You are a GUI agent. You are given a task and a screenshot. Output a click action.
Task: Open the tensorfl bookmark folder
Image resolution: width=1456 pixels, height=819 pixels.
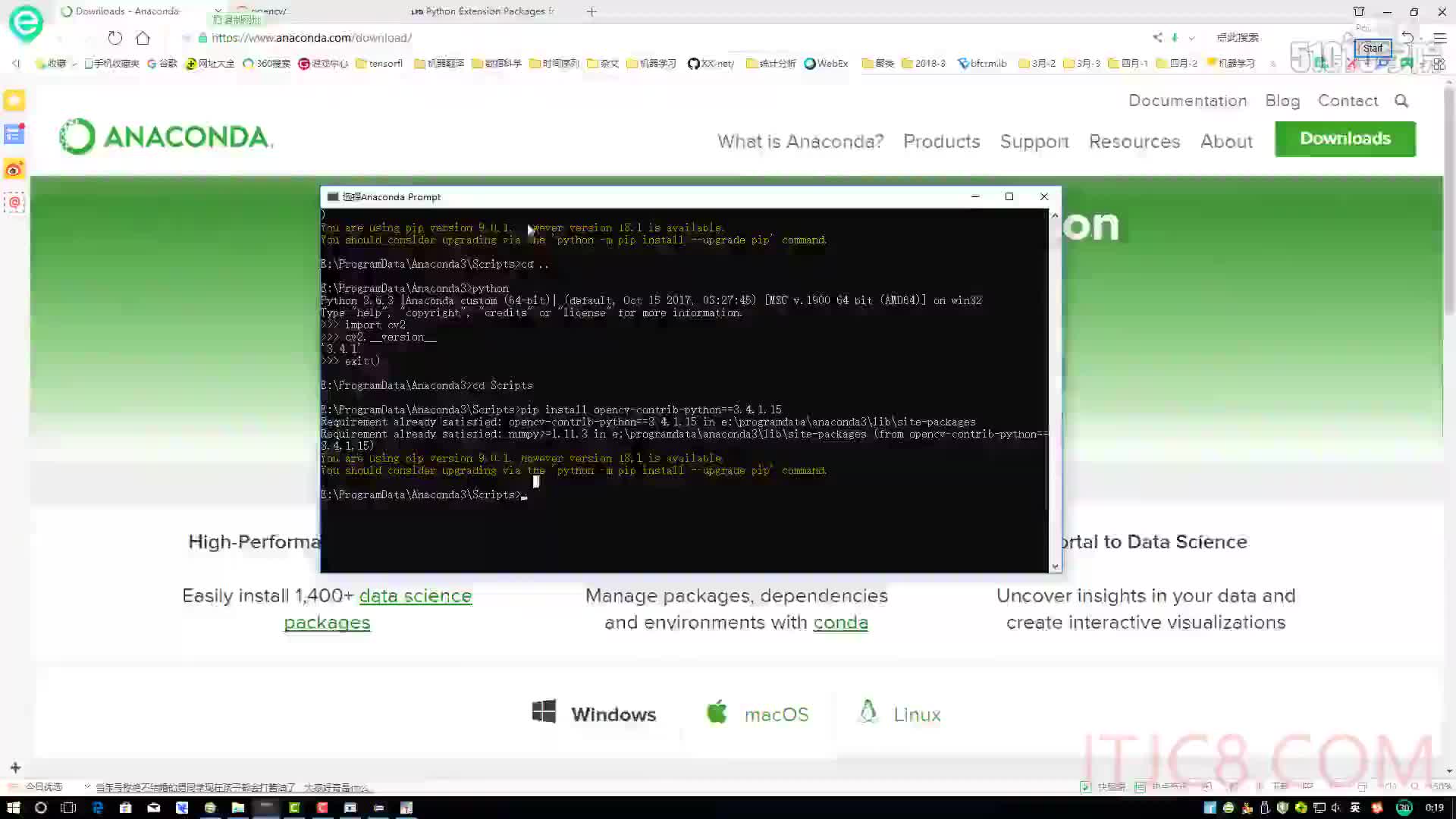[379, 64]
